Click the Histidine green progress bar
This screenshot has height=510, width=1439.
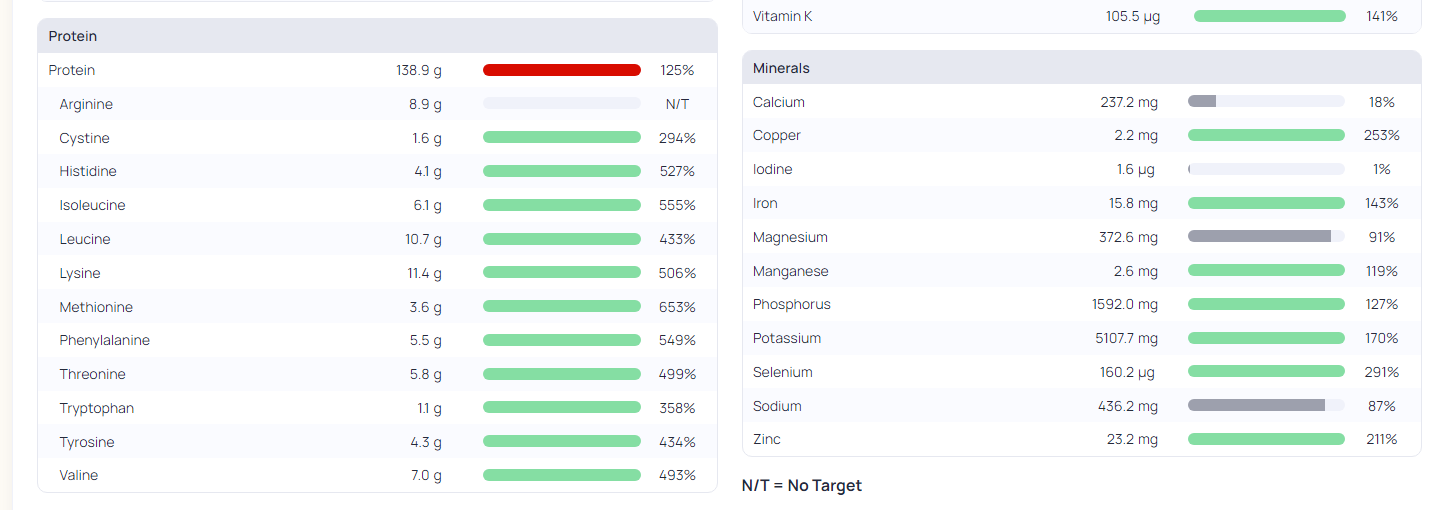click(x=562, y=171)
